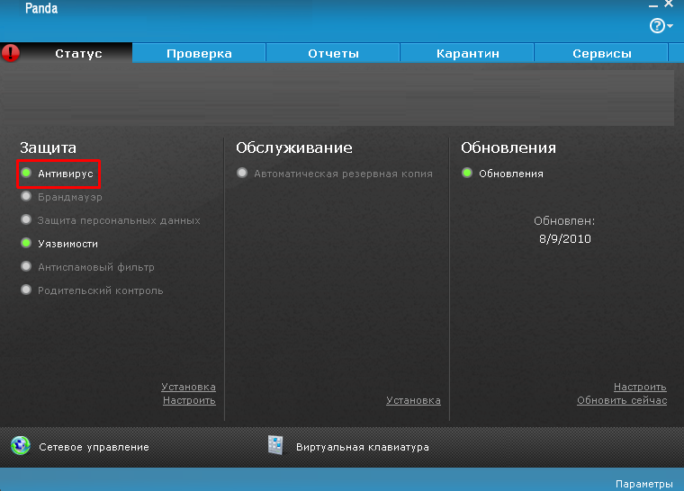Close the Panda window
The width and height of the screenshot is (684, 491).
point(669,4)
